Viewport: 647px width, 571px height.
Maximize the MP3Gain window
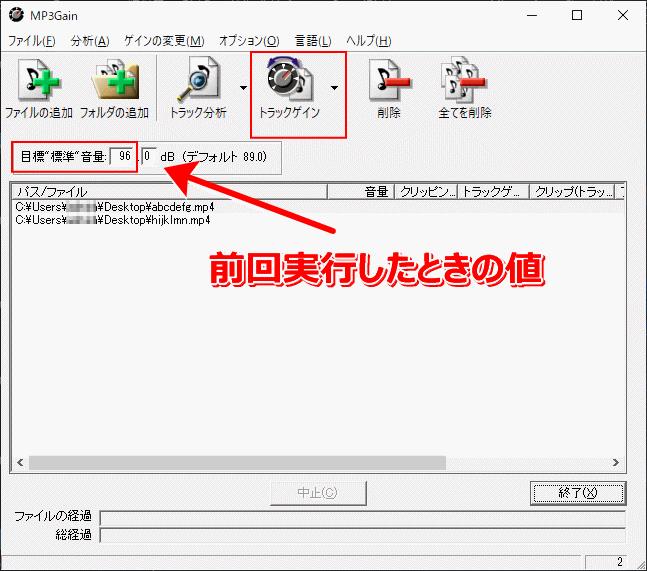point(577,15)
